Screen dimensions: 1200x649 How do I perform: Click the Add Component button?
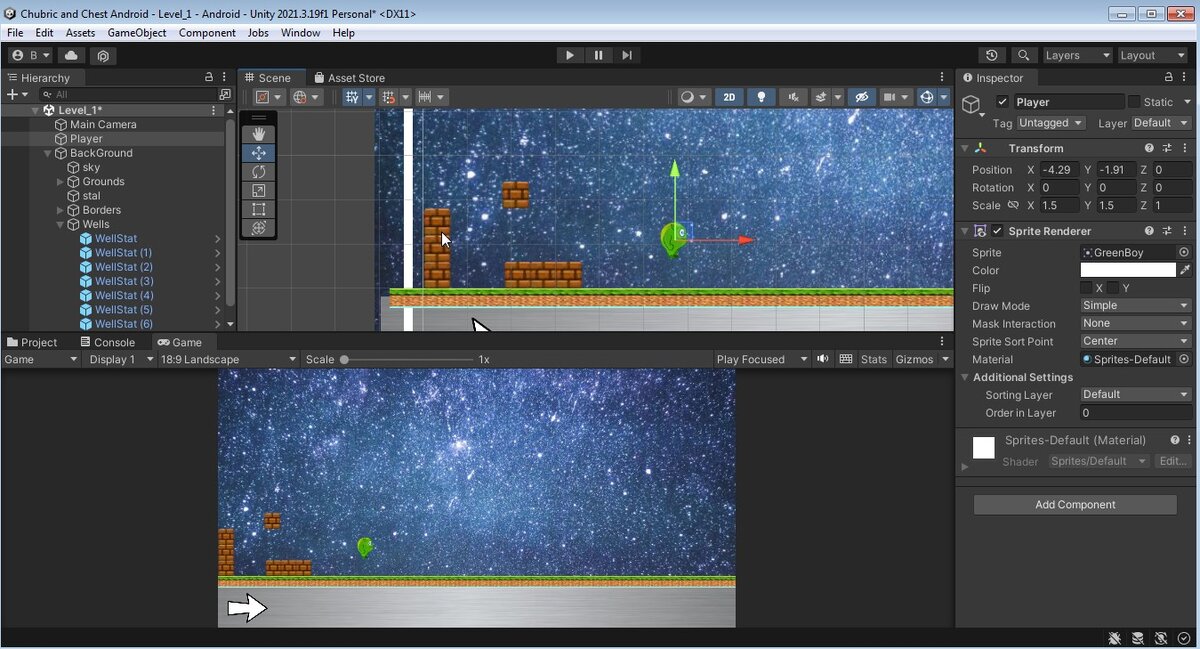1075,505
